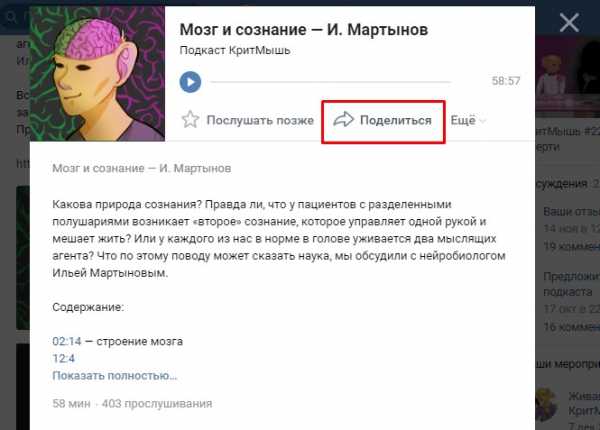Click the star icon for listen later

190,120
